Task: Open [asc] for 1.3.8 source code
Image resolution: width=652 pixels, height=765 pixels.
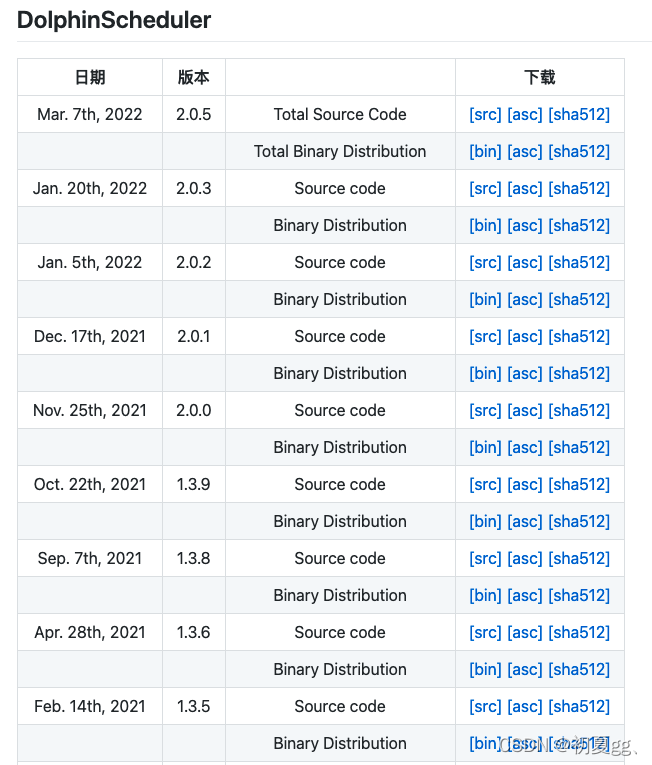Action: point(525,558)
